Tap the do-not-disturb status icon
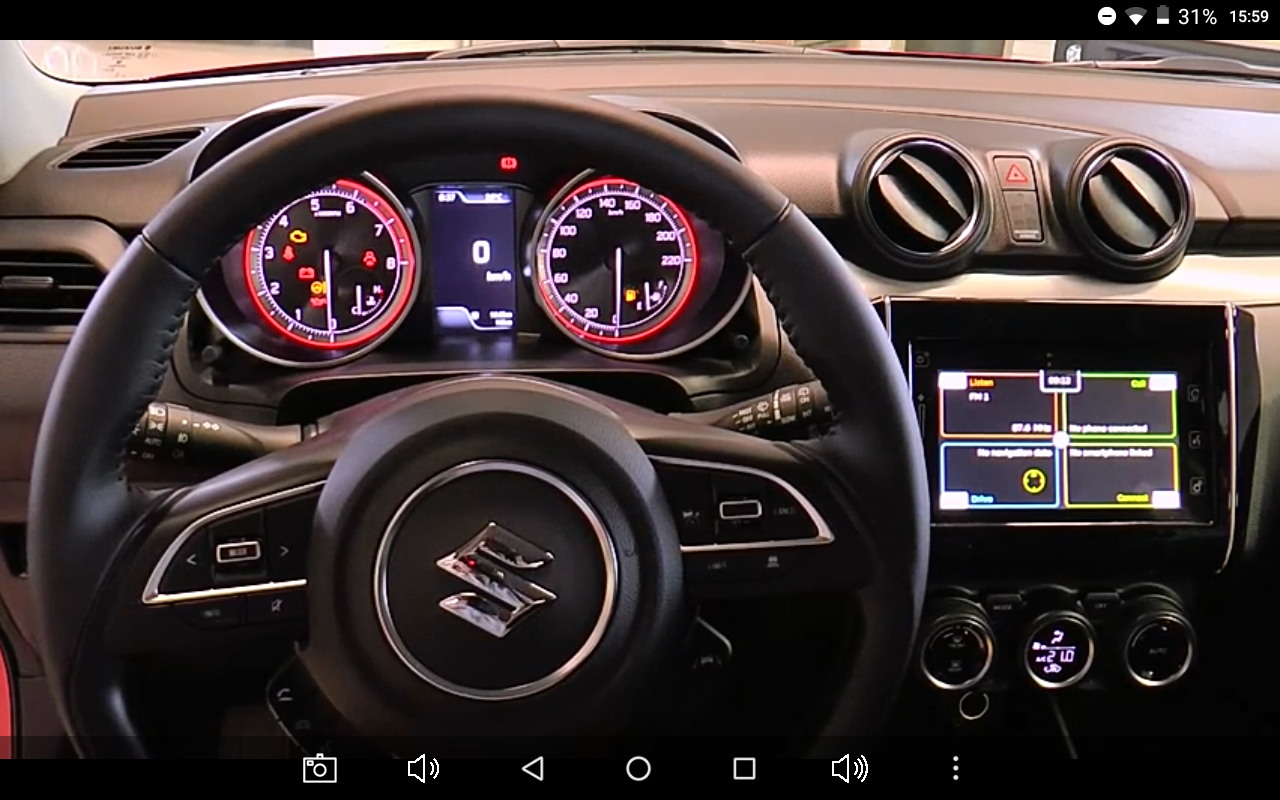 coord(1107,16)
